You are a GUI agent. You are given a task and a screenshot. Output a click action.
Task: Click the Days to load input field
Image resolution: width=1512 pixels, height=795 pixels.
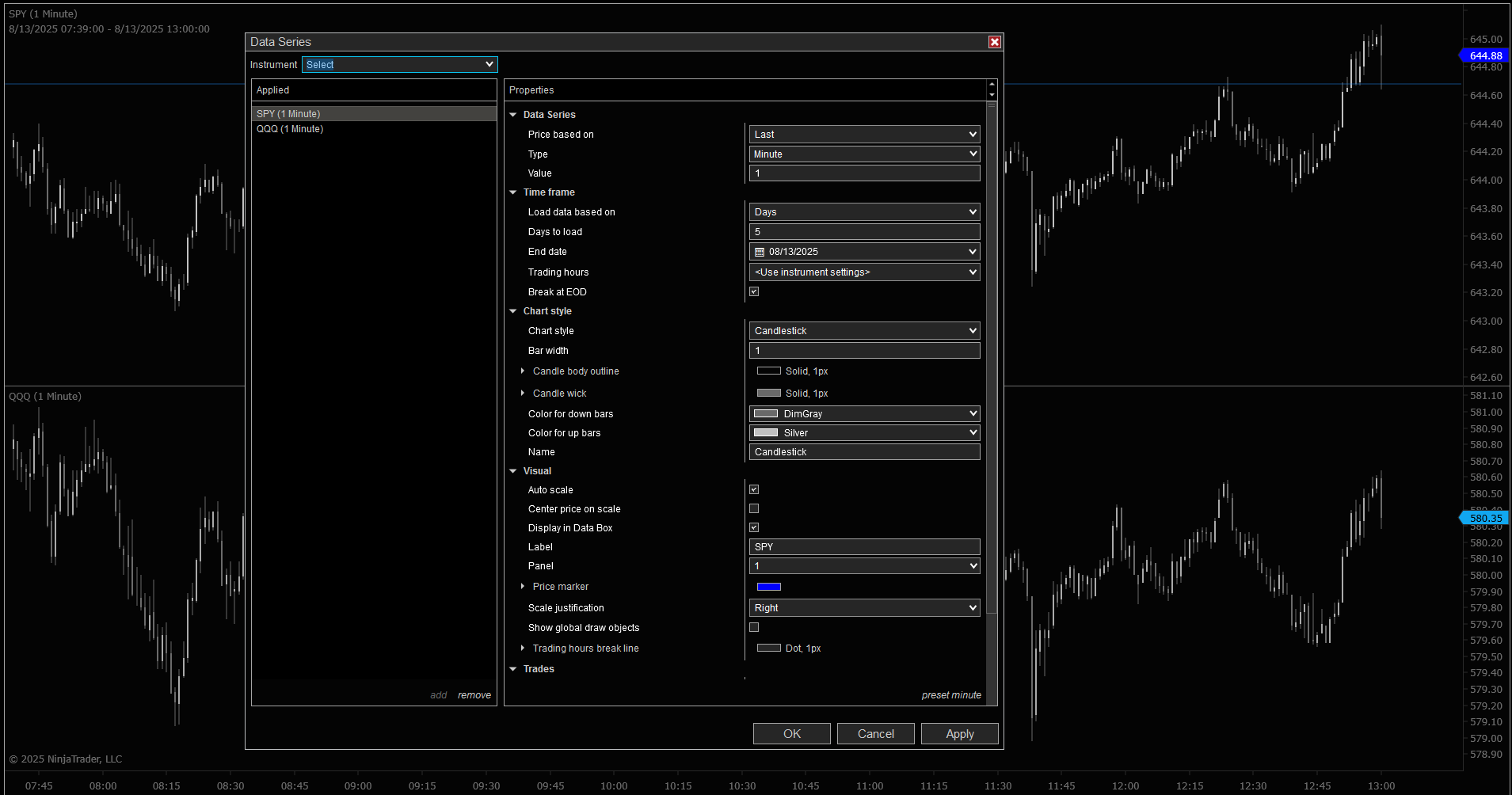[x=864, y=232]
